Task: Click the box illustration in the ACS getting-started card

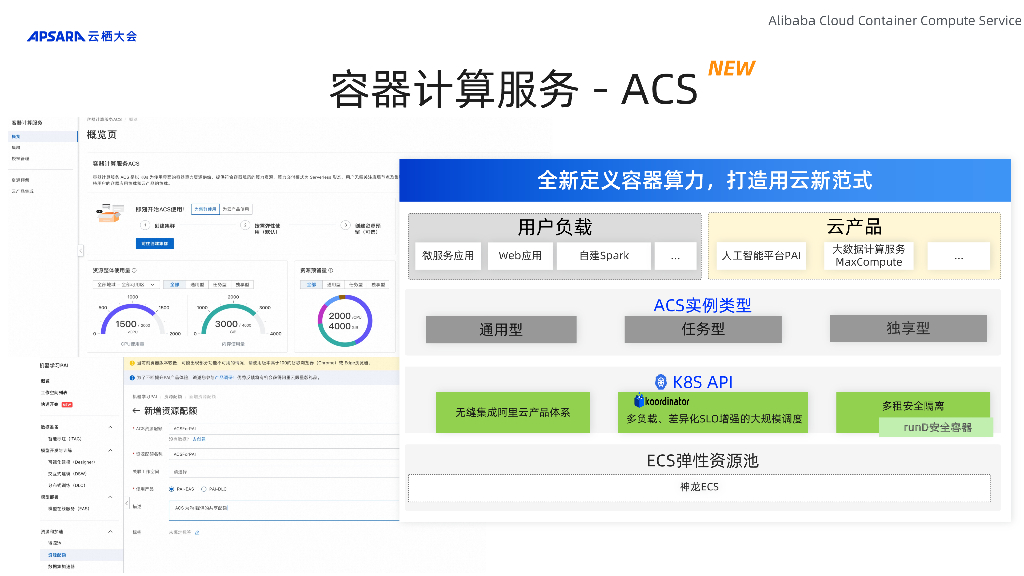Action: point(107,212)
